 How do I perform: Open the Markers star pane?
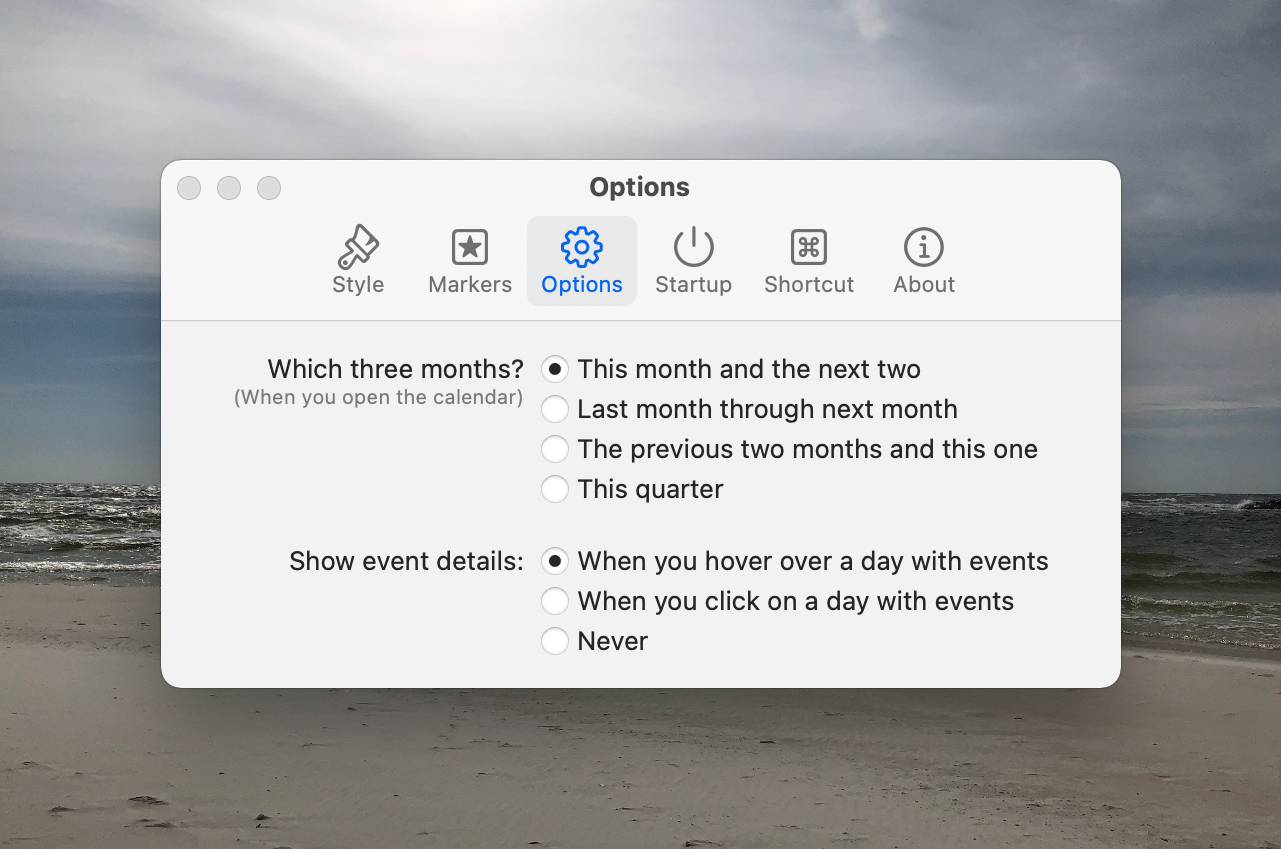(x=470, y=261)
